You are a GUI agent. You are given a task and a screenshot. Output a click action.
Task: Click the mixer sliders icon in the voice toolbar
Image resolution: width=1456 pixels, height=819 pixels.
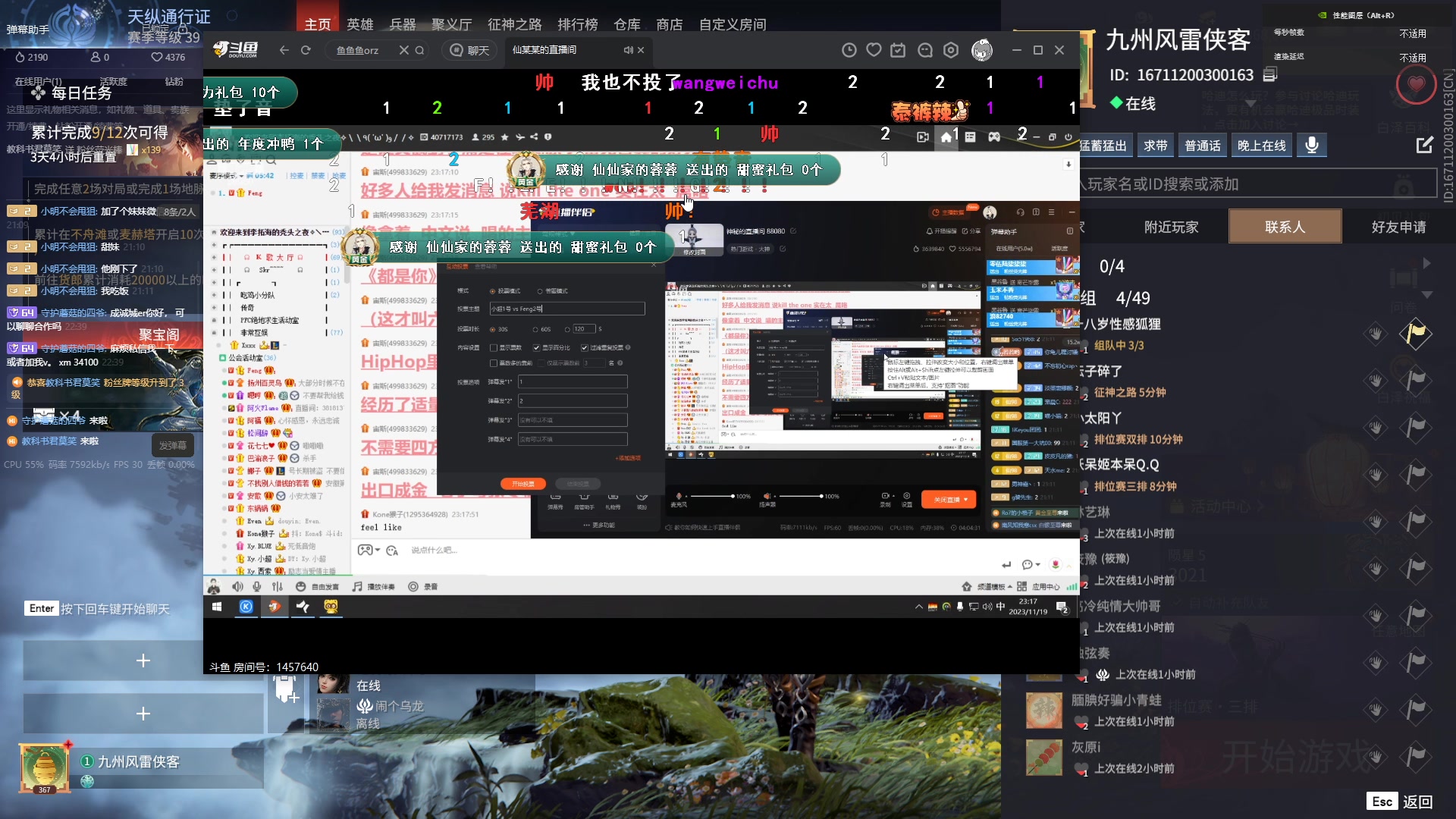coord(278,587)
